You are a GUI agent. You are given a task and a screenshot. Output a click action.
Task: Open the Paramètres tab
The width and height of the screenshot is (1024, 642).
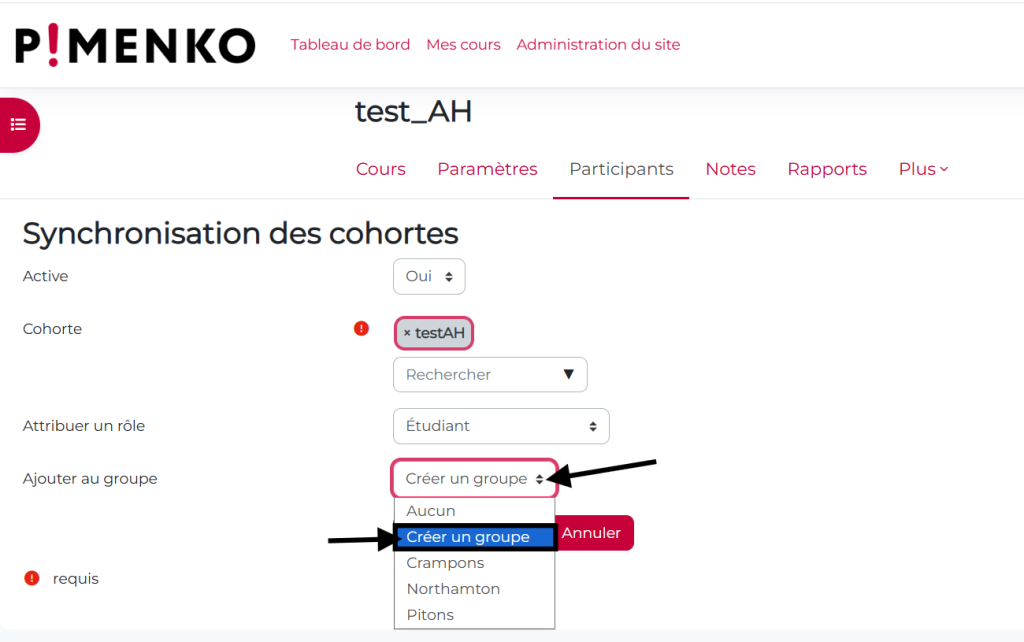click(487, 169)
